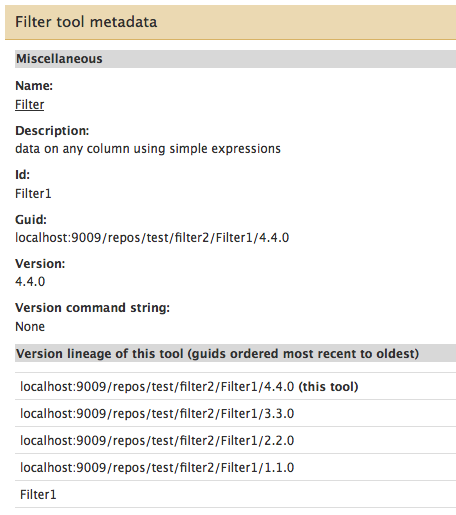Select lineage row ending Filter1/3.3.0
The width and height of the screenshot is (456, 515).
coord(235,413)
